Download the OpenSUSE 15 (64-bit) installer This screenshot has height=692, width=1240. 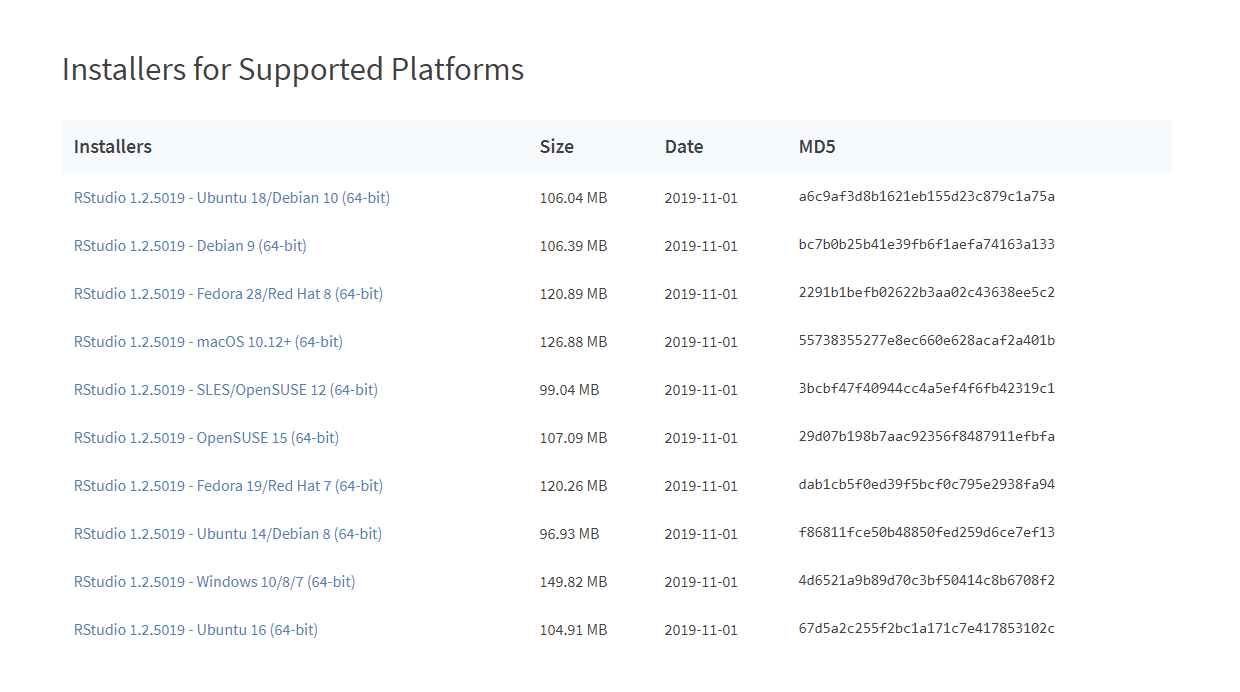click(x=206, y=438)
